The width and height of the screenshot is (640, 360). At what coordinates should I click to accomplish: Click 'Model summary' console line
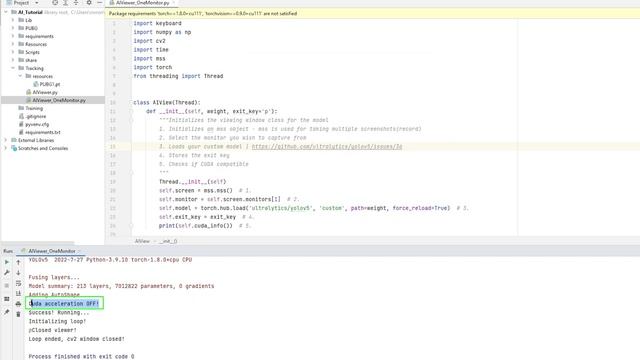point(121,286)
